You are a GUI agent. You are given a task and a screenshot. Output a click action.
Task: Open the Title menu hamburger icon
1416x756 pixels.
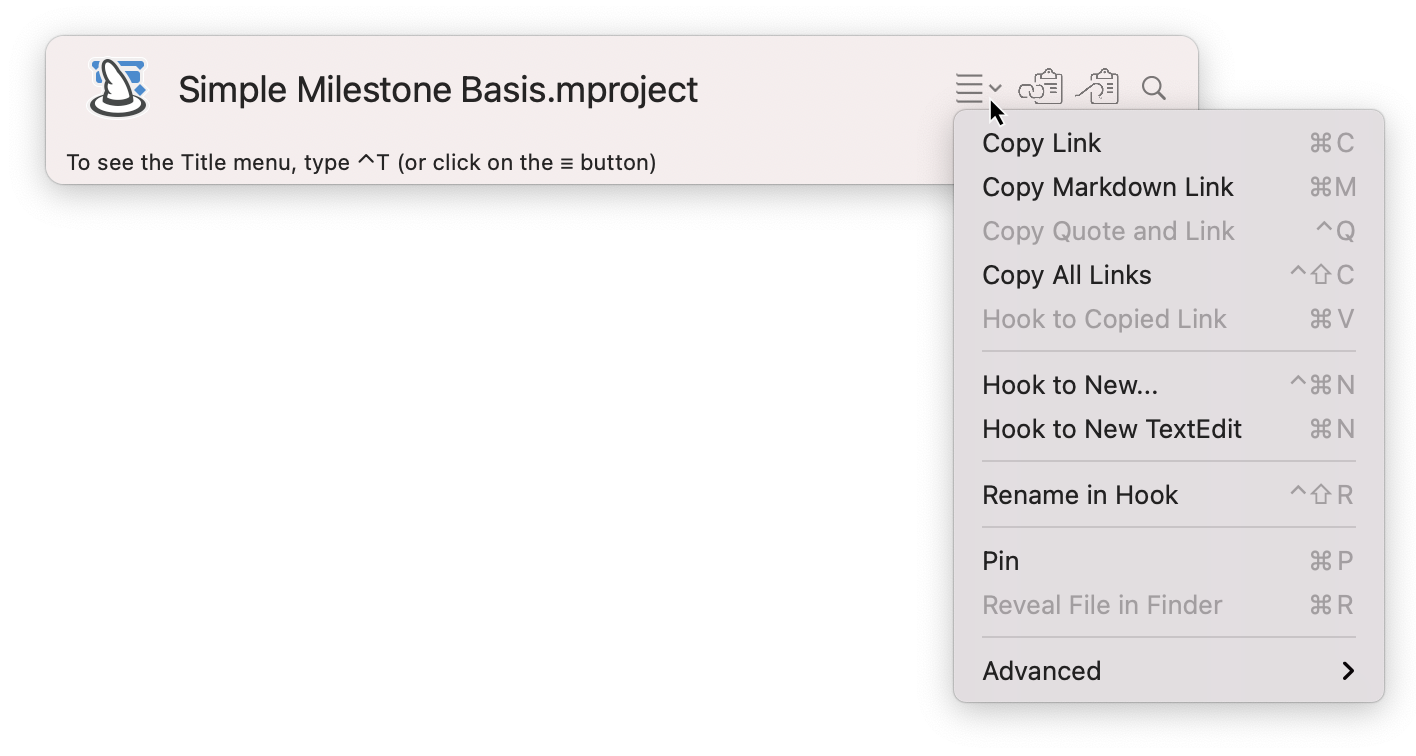[x=967, y=88]
